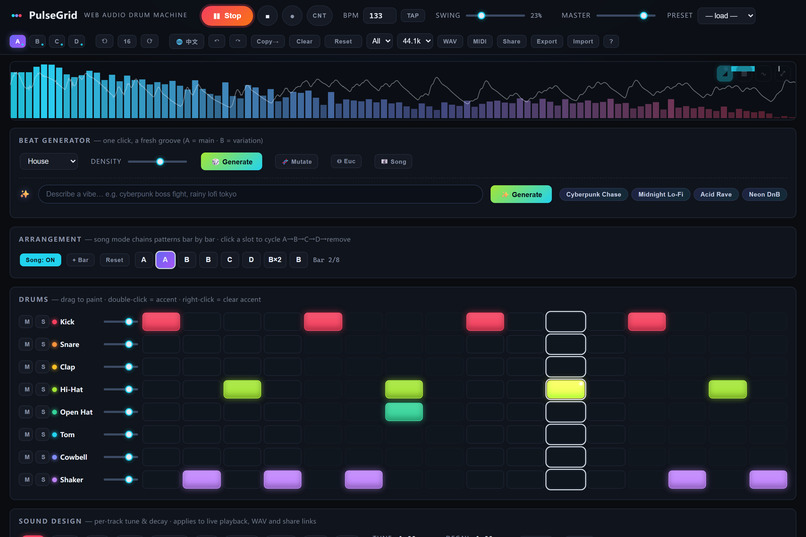
Task: Click the Density slider
Action: pyautogui.click(x=157, y=161)
